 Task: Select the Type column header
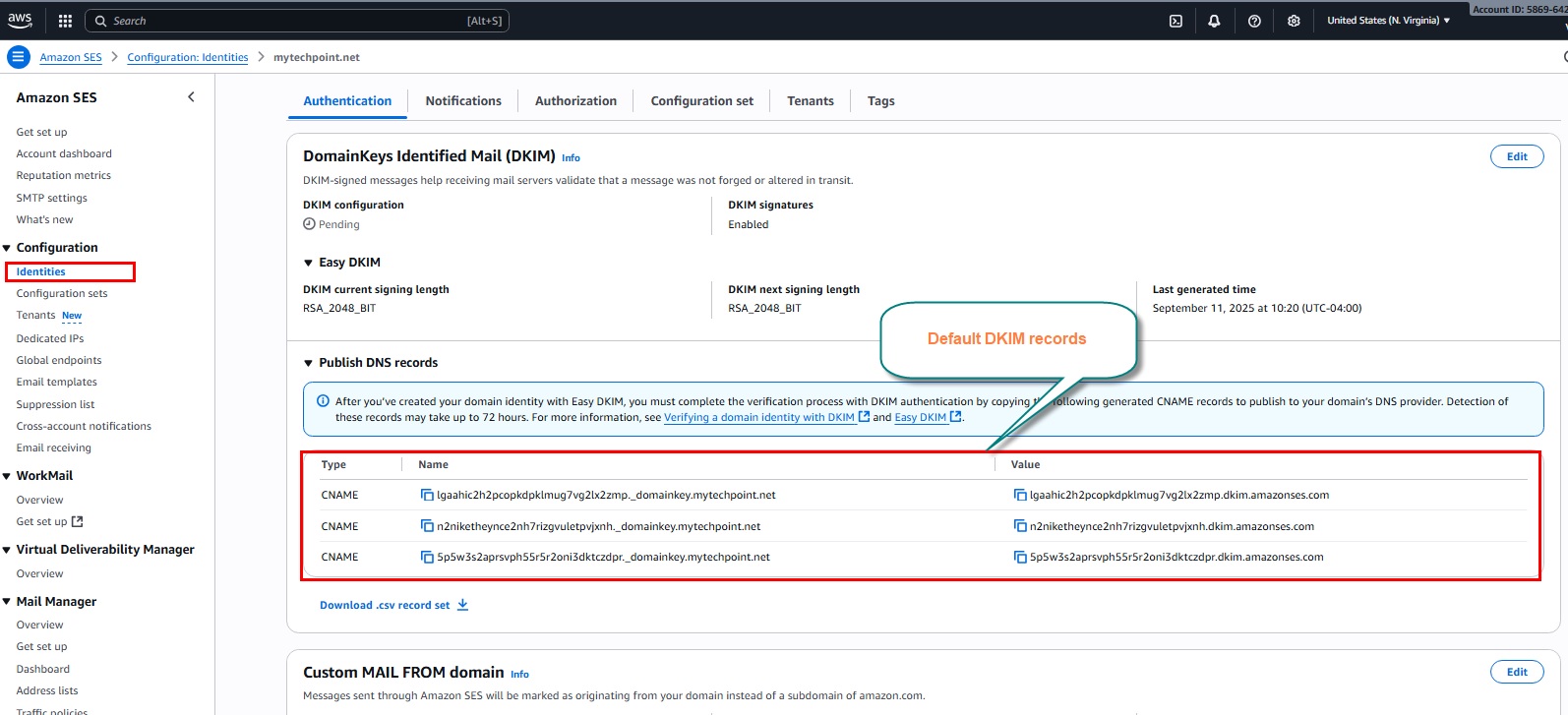333,464
